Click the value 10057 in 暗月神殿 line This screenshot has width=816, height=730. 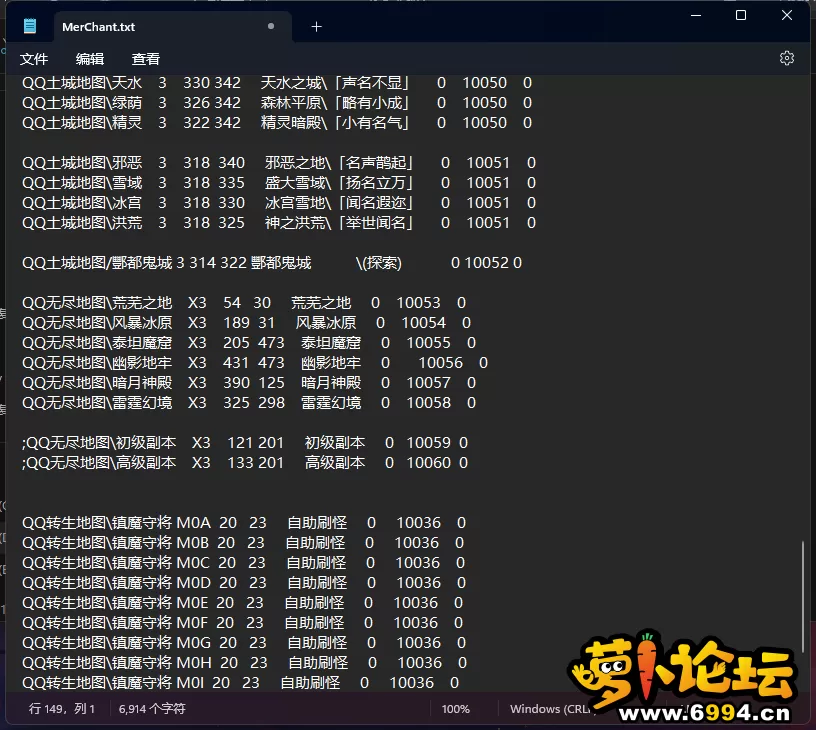428,383
